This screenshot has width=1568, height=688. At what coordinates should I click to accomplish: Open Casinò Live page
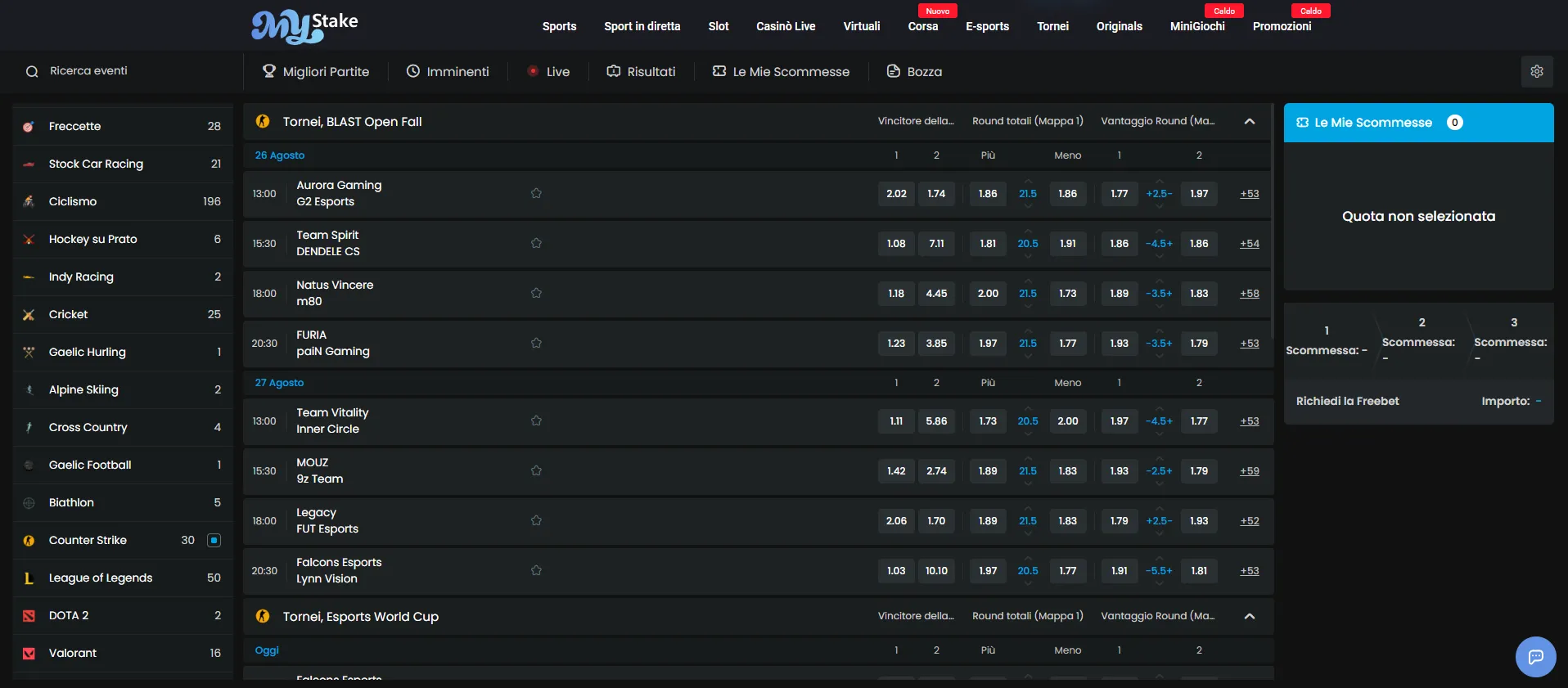(x=786, y=26)
